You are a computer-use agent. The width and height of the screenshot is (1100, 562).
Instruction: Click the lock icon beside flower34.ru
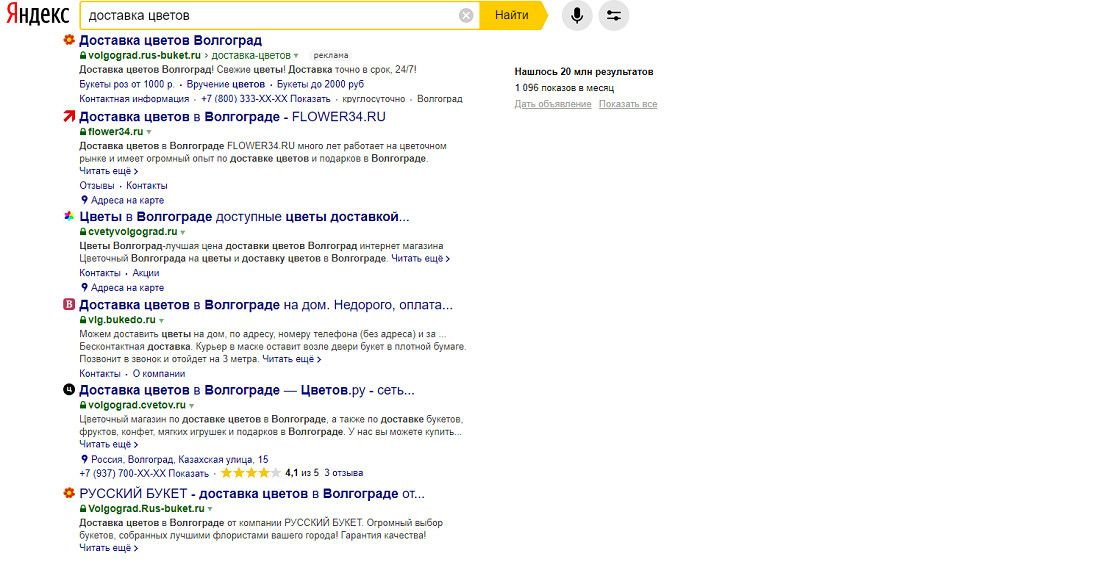(83, 132)
